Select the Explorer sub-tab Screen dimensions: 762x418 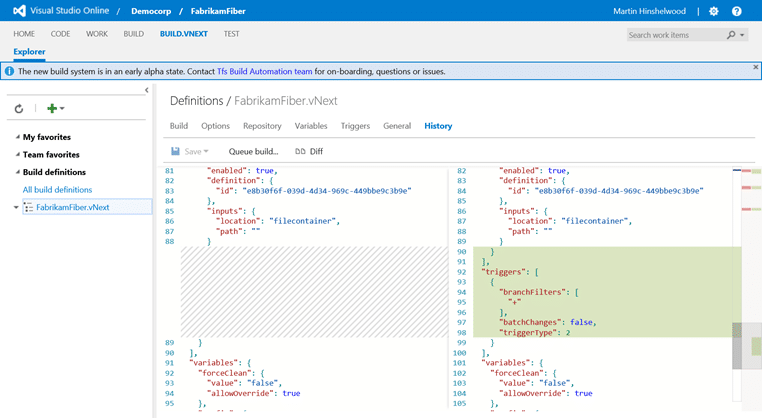(29, 52)
